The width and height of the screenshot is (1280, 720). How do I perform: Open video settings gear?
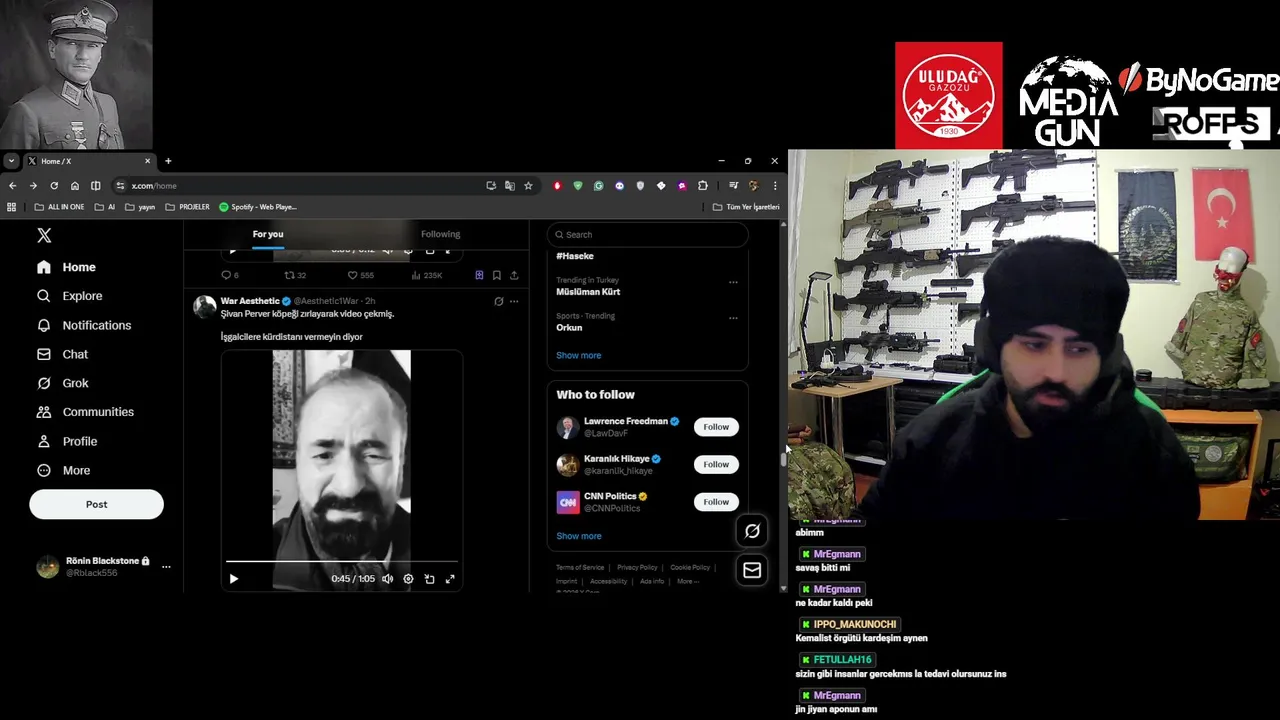(x=408, y=579)
